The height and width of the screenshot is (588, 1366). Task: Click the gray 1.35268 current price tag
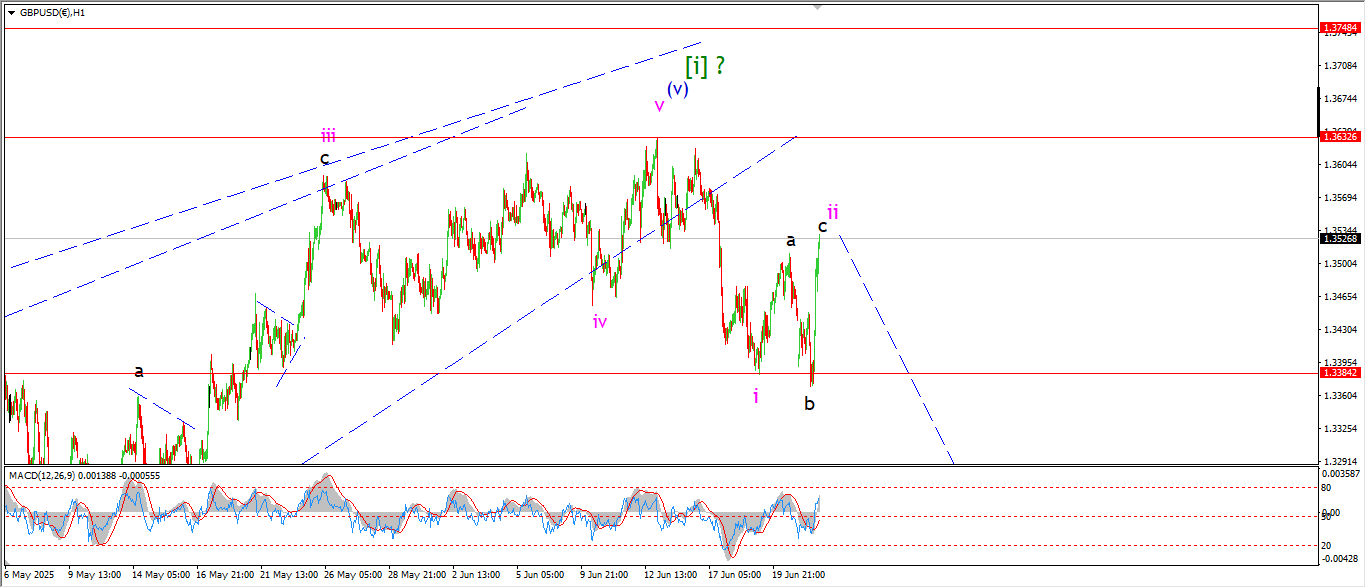(x=1341, y=238)
